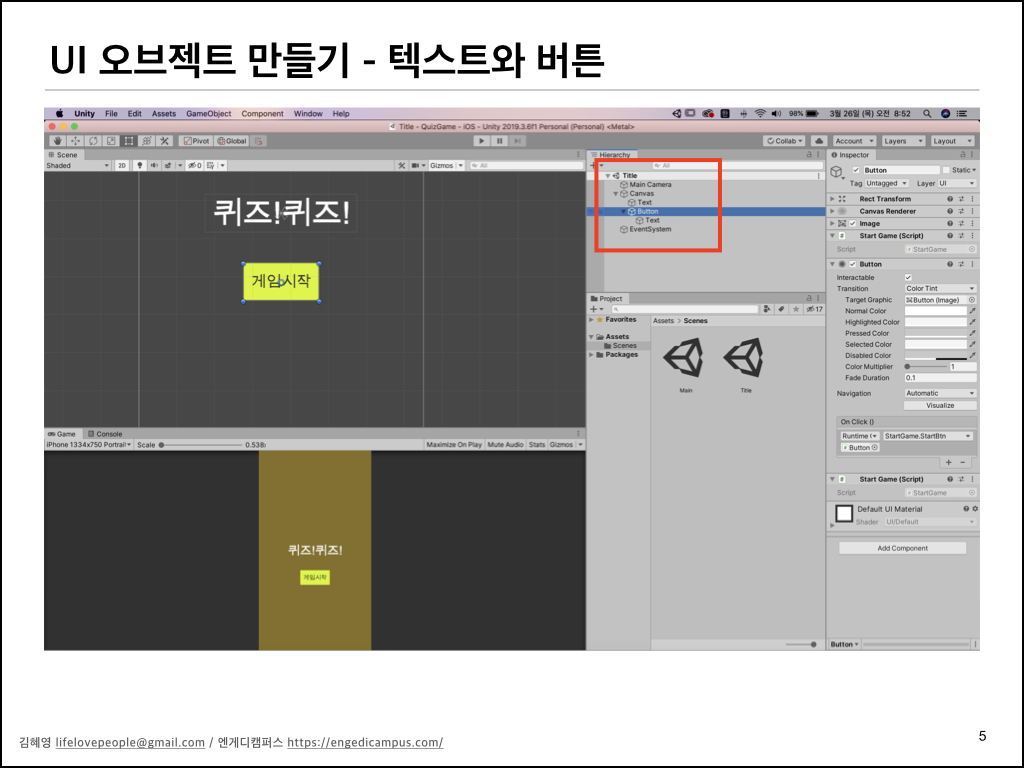Open the Layers dropdown in toolbar
This screenshot has height=768, width=1024.
903,140
